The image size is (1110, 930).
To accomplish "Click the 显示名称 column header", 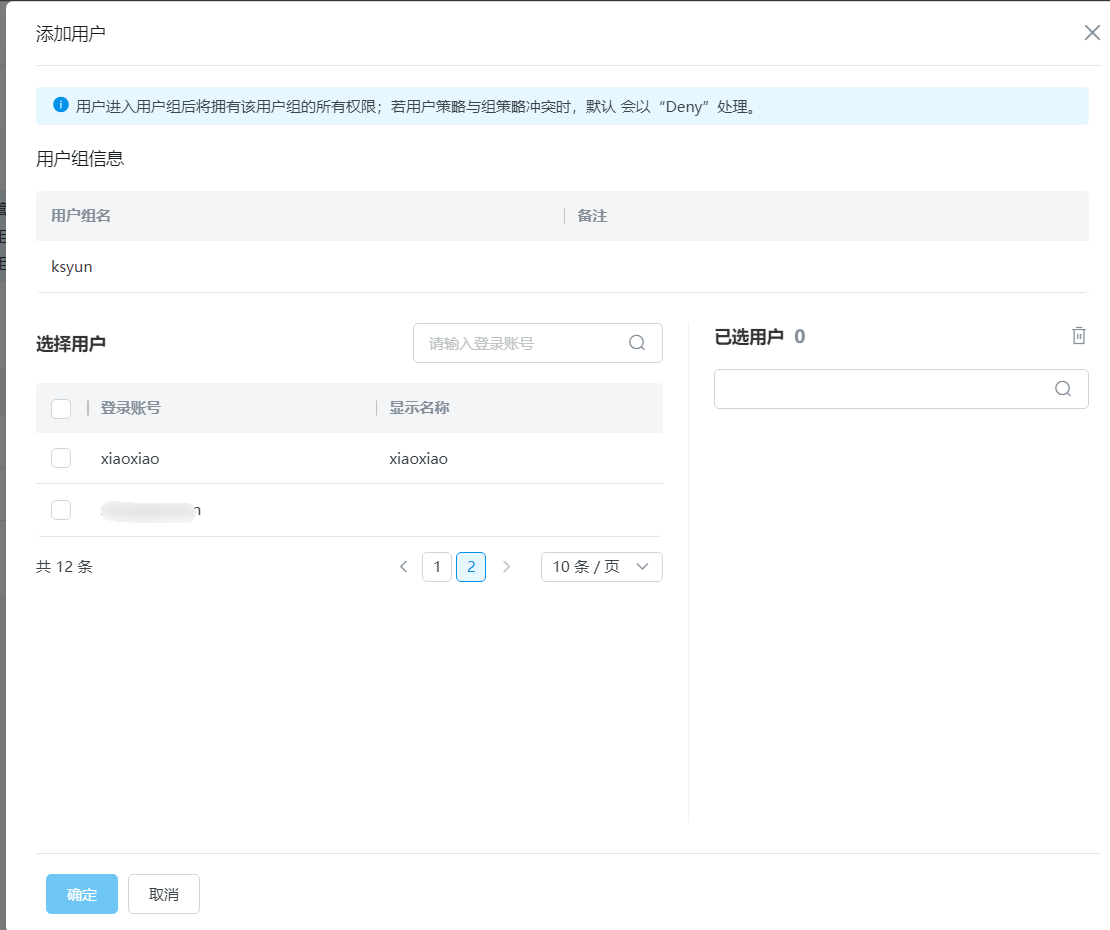I will 419,408.
